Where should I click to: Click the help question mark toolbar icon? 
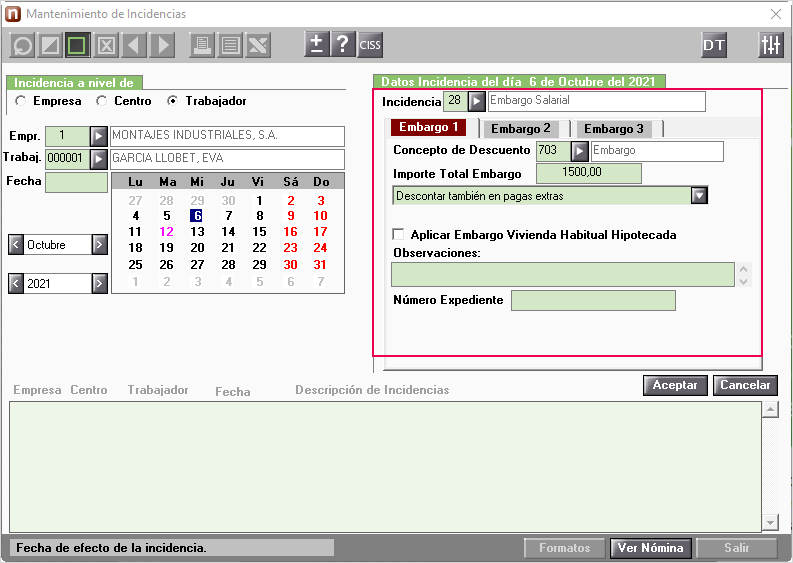click(342, 45)
